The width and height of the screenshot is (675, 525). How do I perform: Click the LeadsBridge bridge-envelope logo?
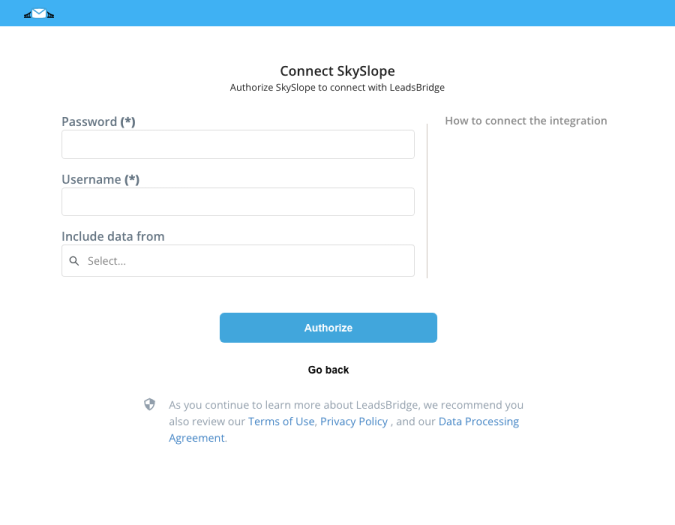[x=39, y=14]
